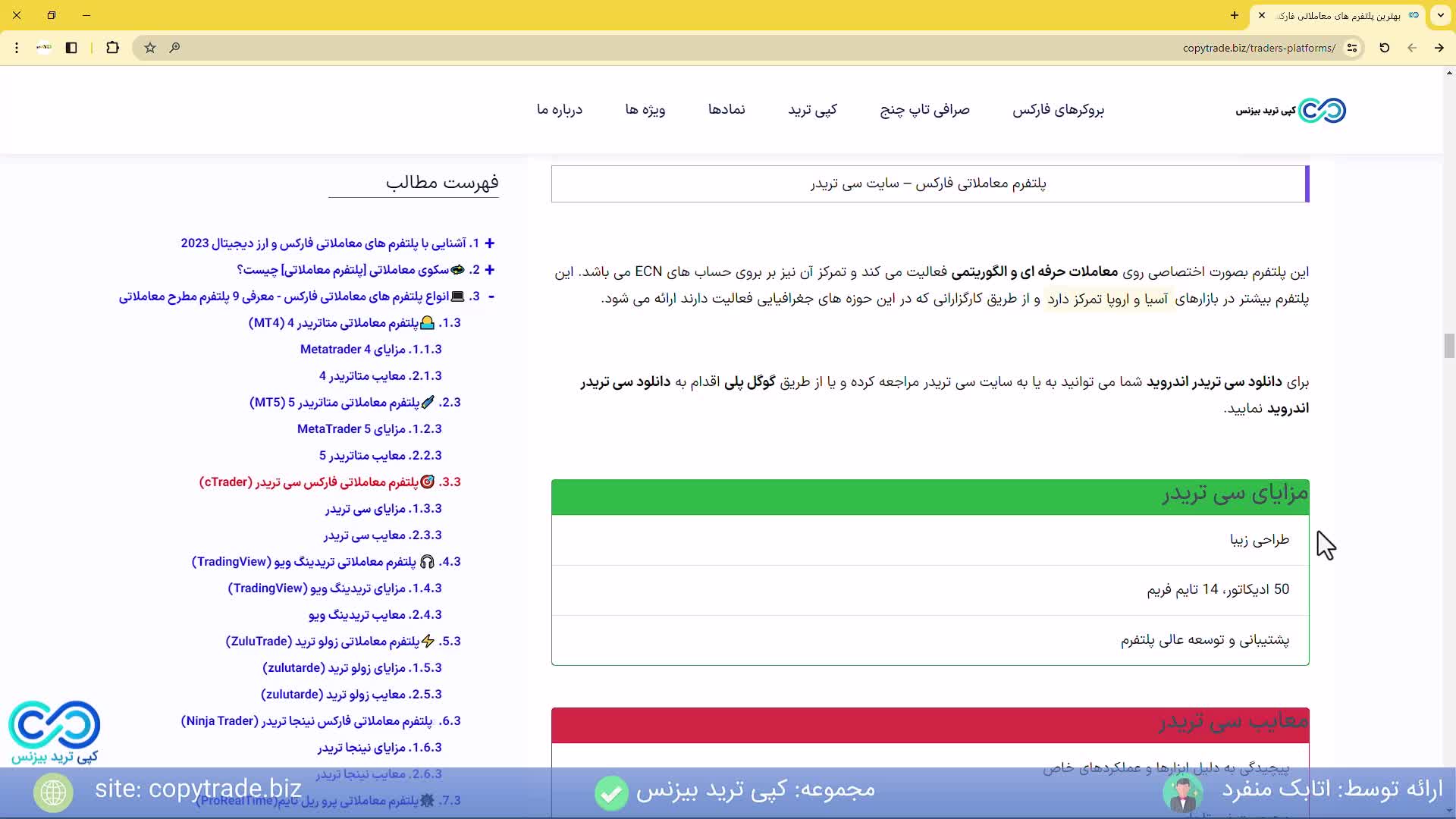The image size is (1456, 819).
Task: Click the back navigation arrow
Action: 1412,48
